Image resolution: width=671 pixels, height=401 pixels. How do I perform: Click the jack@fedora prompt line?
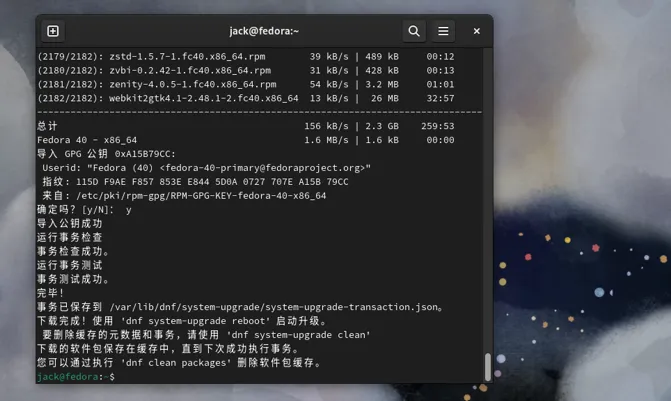76,377
